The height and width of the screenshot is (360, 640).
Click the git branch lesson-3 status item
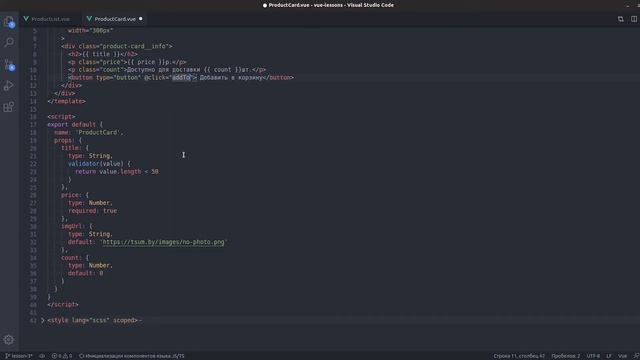tap(19, 356)
